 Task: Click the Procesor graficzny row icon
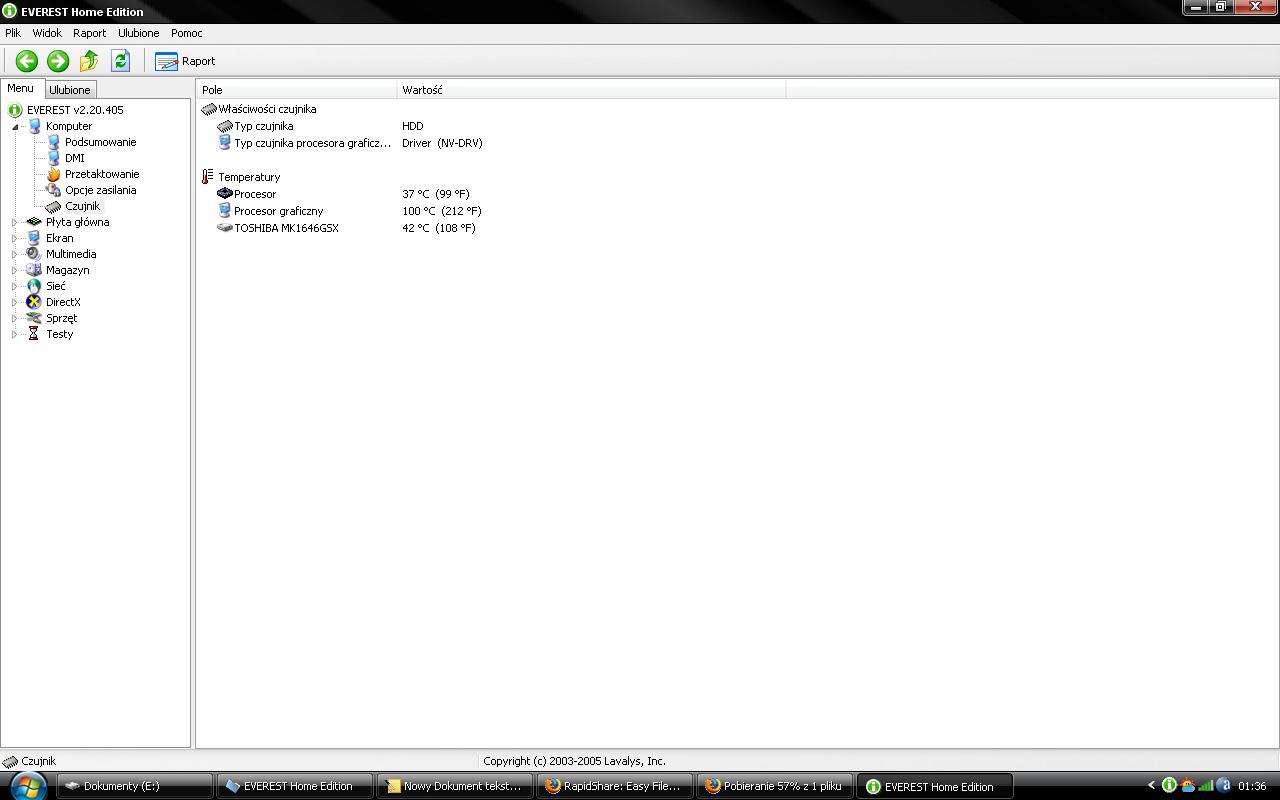225,211
